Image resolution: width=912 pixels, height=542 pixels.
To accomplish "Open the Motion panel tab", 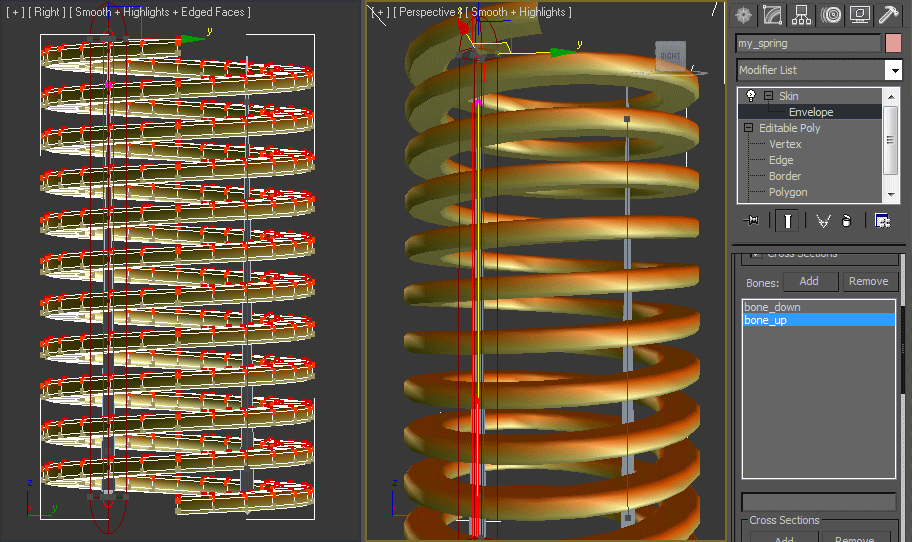I will 830,15.
